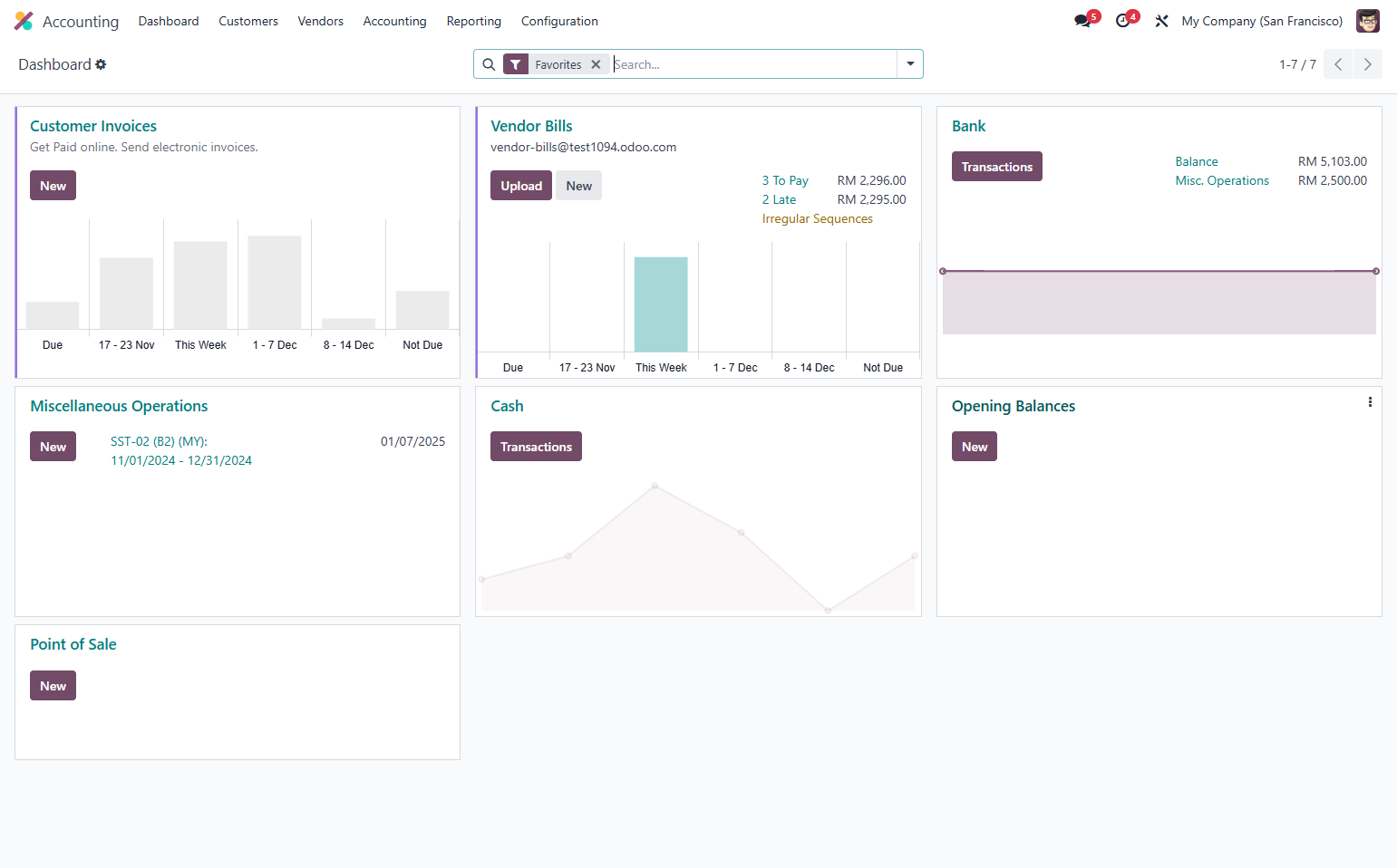This screenshot has width=1397, height=868.
Task: Open Irregular Sequences warning link
Action: (817, 218)
